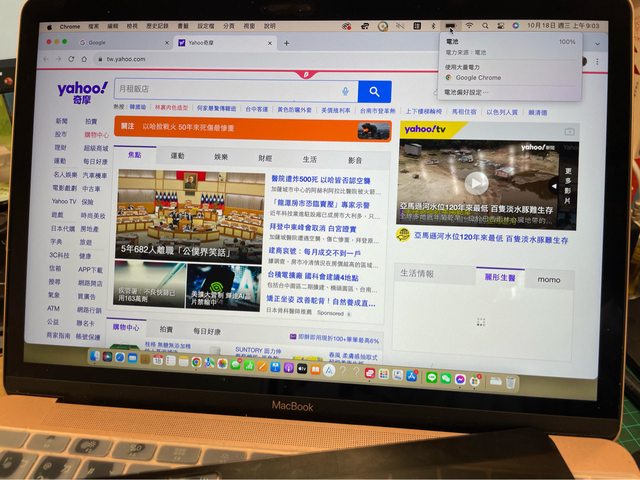Image resolution: width=640 pixels, height=480 pixels.
Task: Click the 購物中心 sidebar link
Action: [97, 134]
